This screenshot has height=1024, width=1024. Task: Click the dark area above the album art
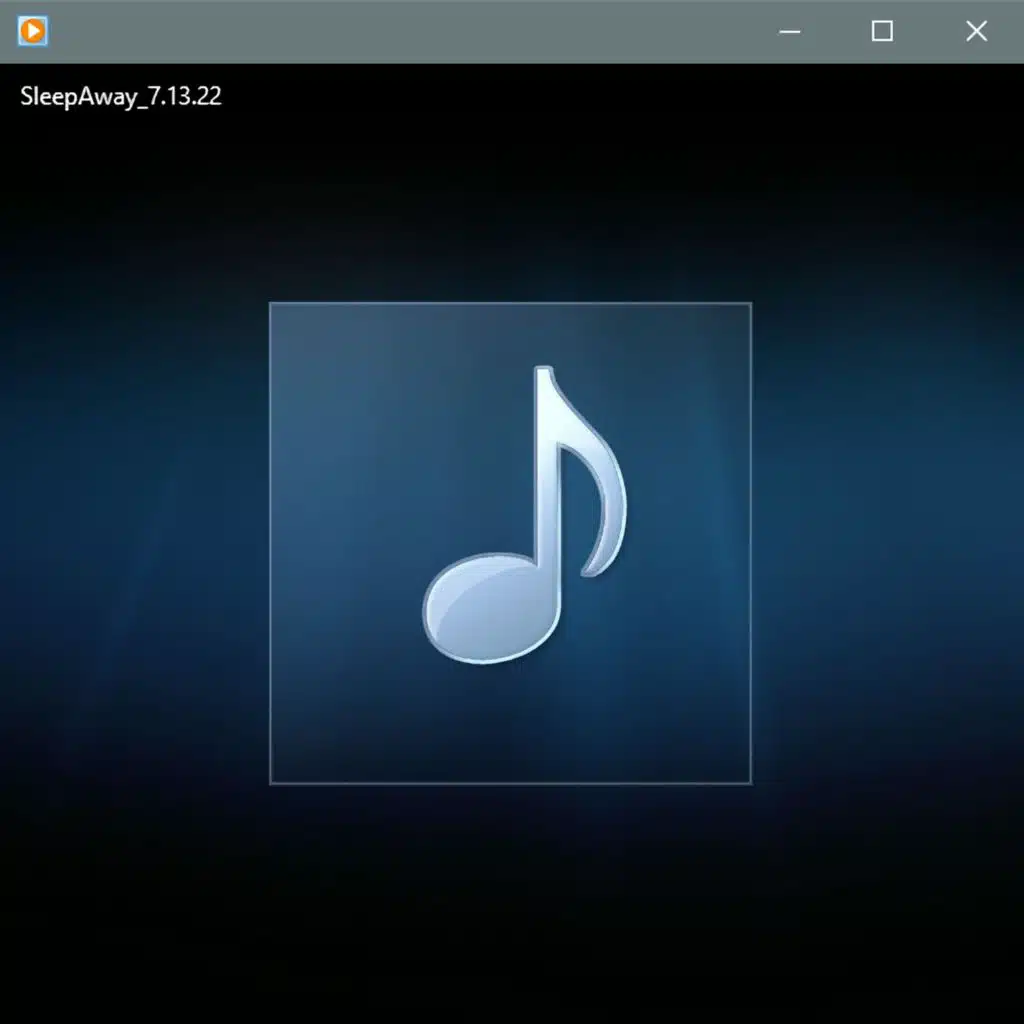pos(510,200)
